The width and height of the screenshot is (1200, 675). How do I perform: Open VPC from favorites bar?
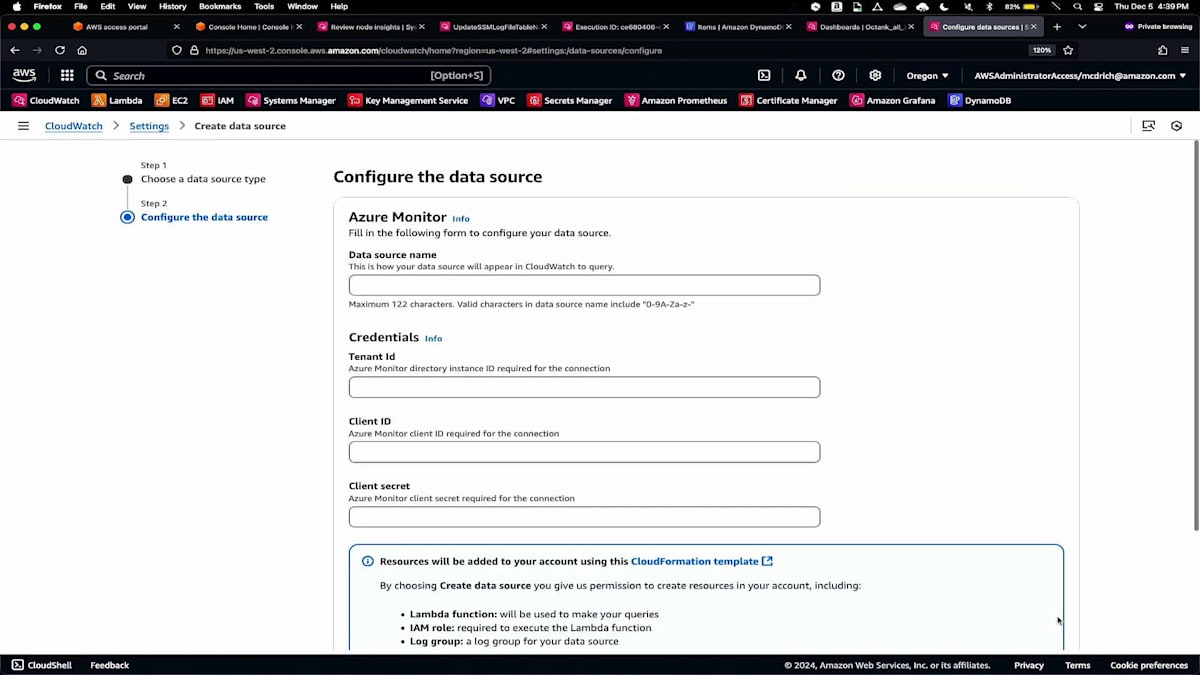tap(498, 100)
